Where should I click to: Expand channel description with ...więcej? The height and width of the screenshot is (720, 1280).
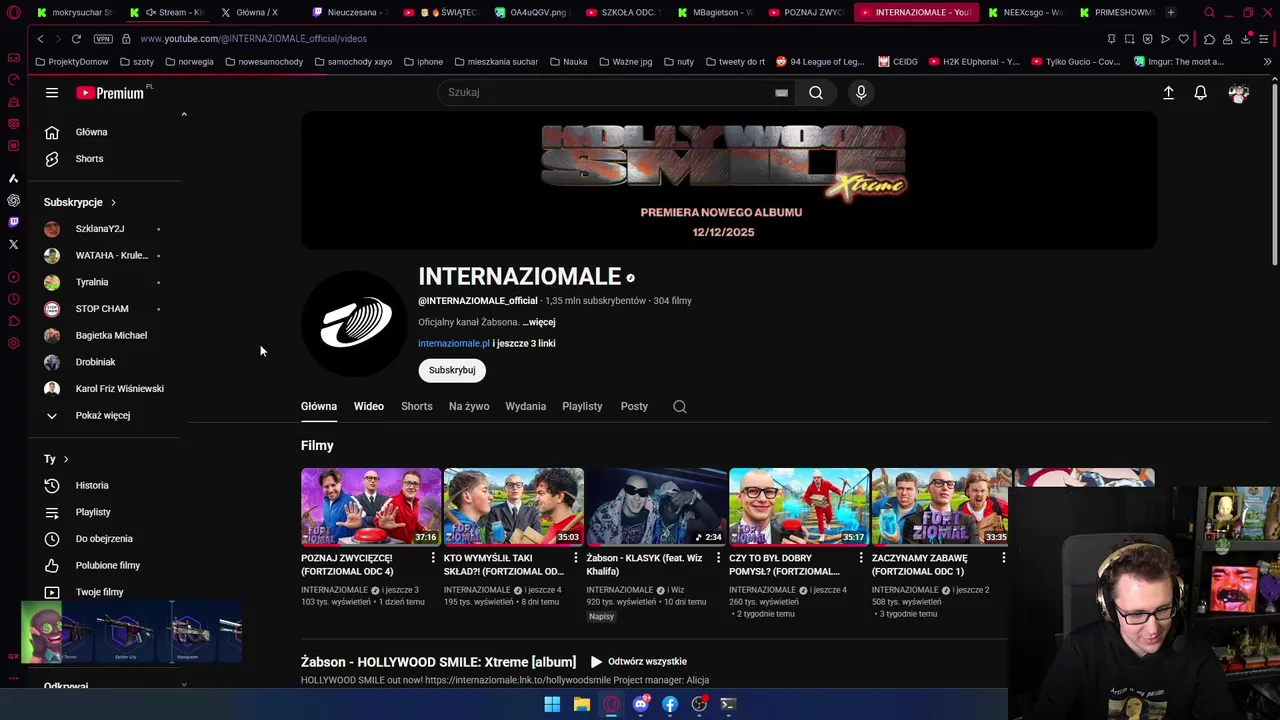[x=538, y=322]
